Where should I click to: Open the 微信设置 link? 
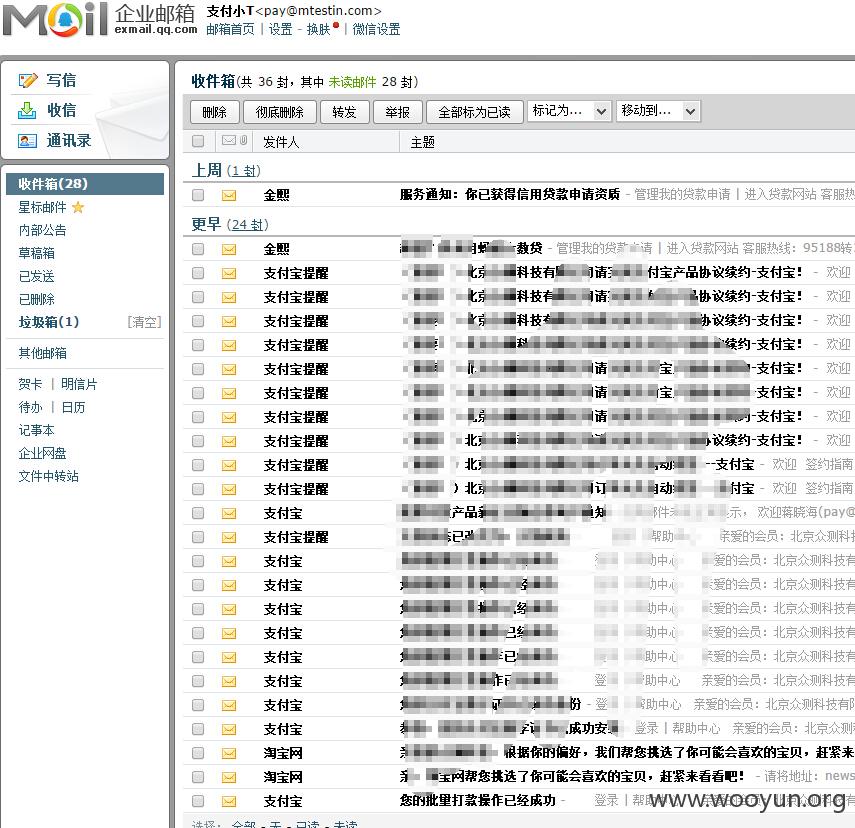376,29
